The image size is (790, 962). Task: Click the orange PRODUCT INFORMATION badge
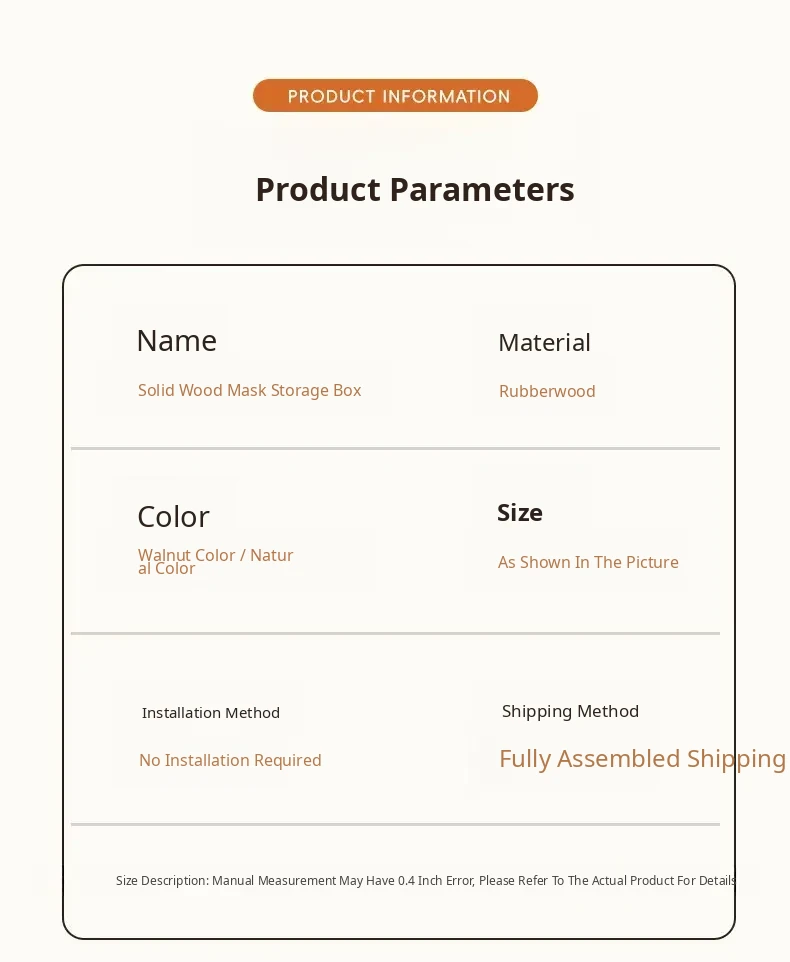tap(395, 96)
